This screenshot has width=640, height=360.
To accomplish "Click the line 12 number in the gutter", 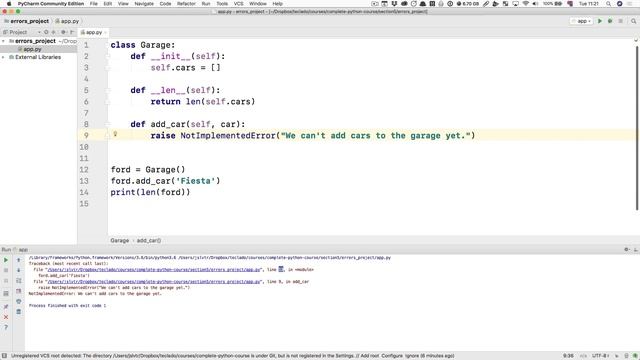I will pyautogui.click(x=84, y=170).
